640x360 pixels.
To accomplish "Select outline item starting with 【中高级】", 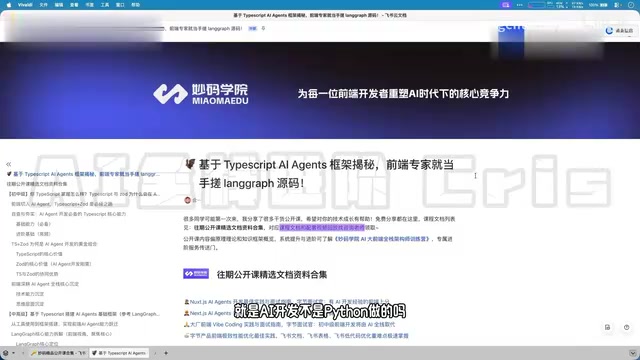I will point(84,314).
